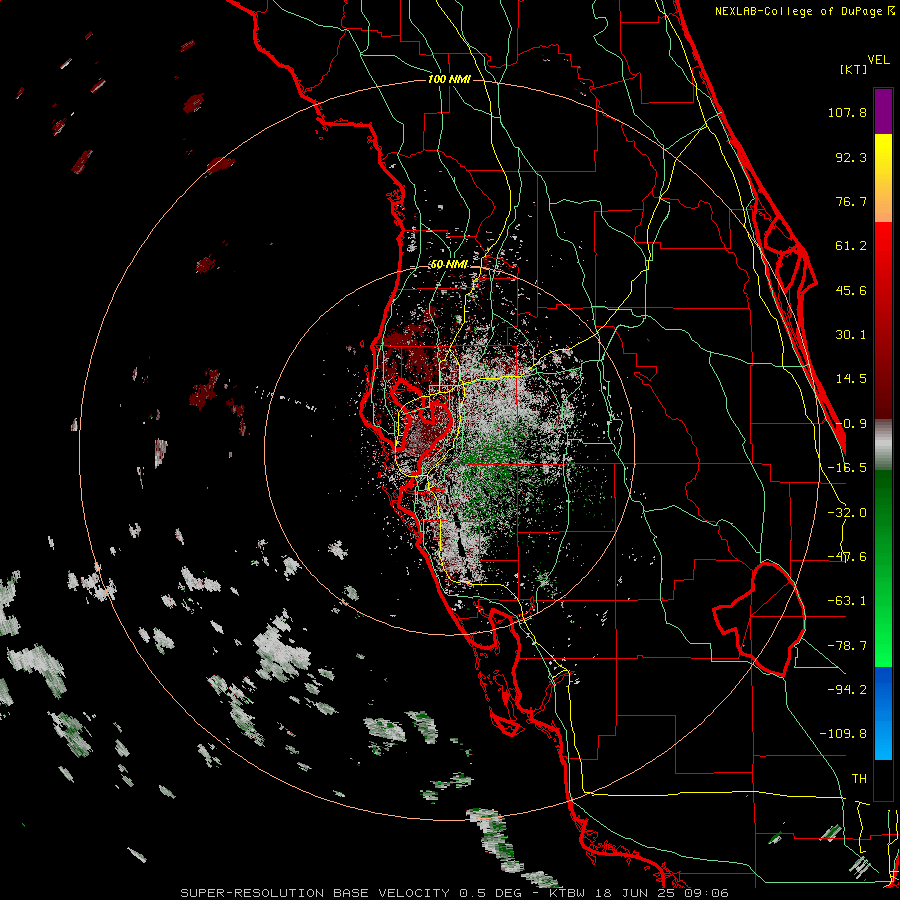This screenshot has width=900, height=900.
Task: Click the 50 NMI range ring label
Action: [x=449, y=264]
